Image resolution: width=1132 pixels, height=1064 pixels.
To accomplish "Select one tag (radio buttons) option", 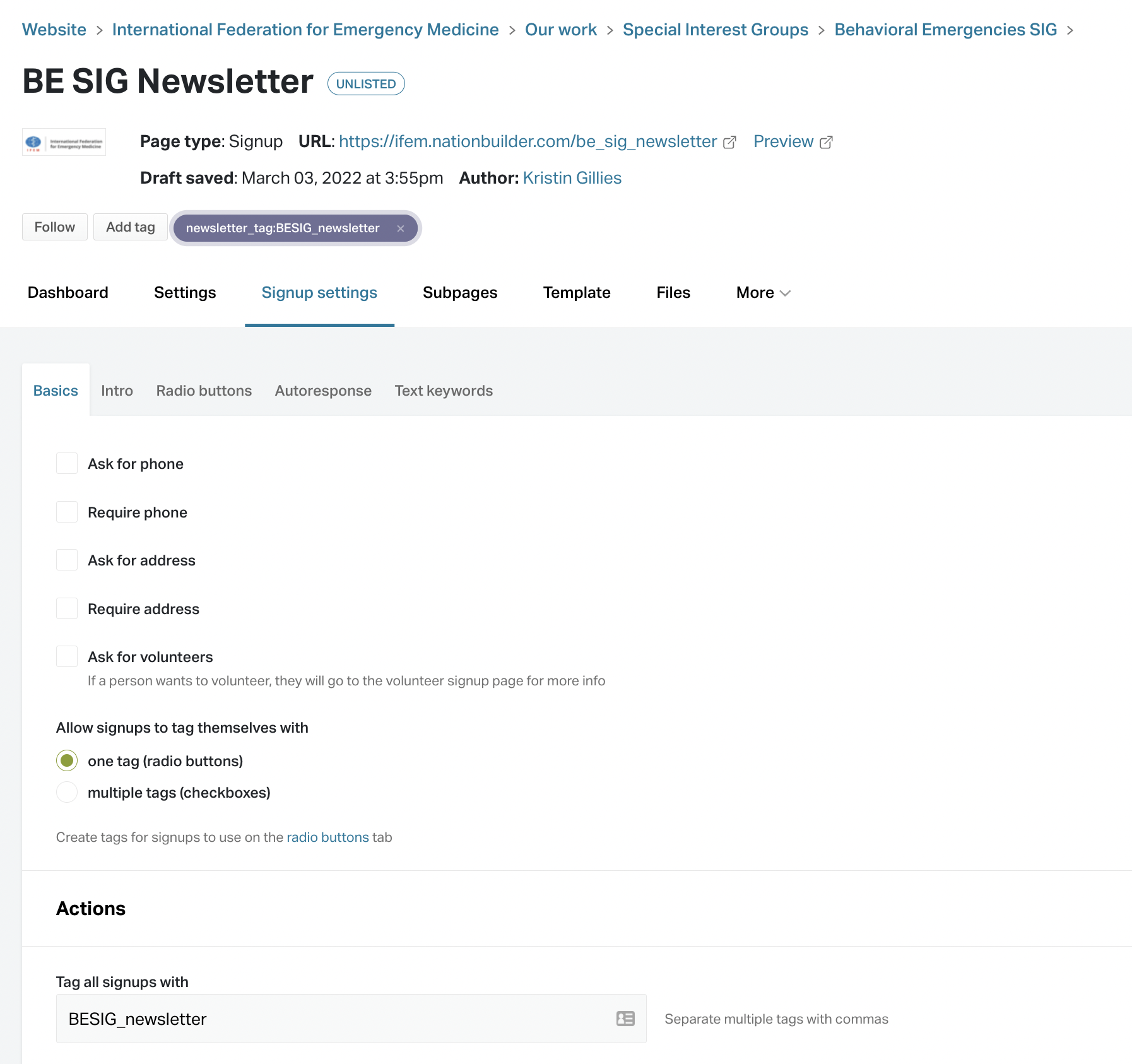I will (x=67, y=760).
